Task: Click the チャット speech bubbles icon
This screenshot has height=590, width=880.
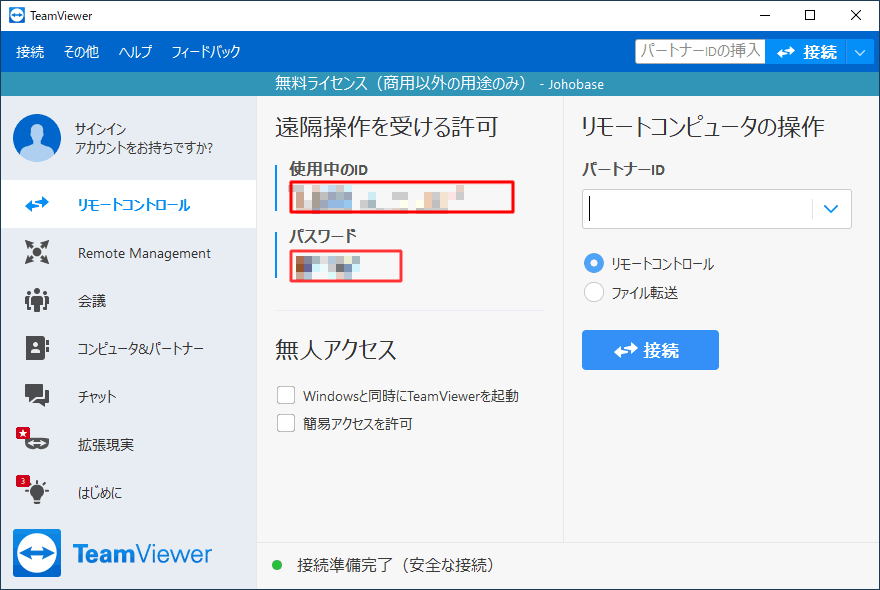Action: coord(37,395)
